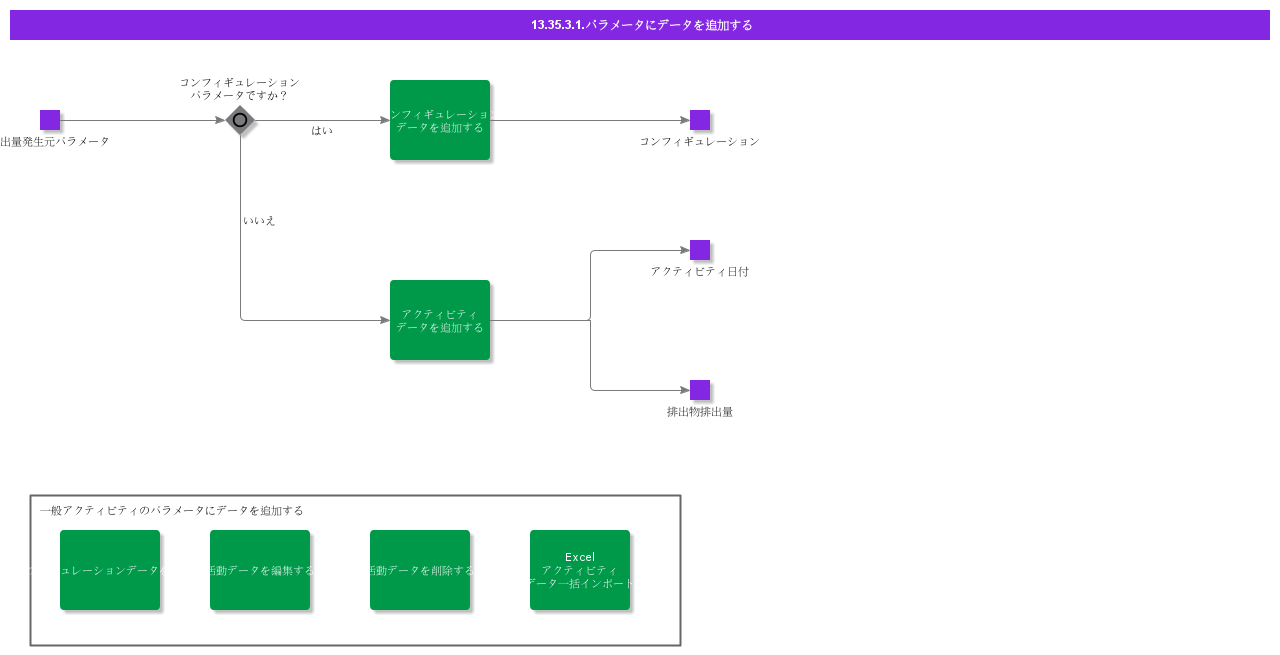Open the 活動データを編集する process box

tap(260, 570)
